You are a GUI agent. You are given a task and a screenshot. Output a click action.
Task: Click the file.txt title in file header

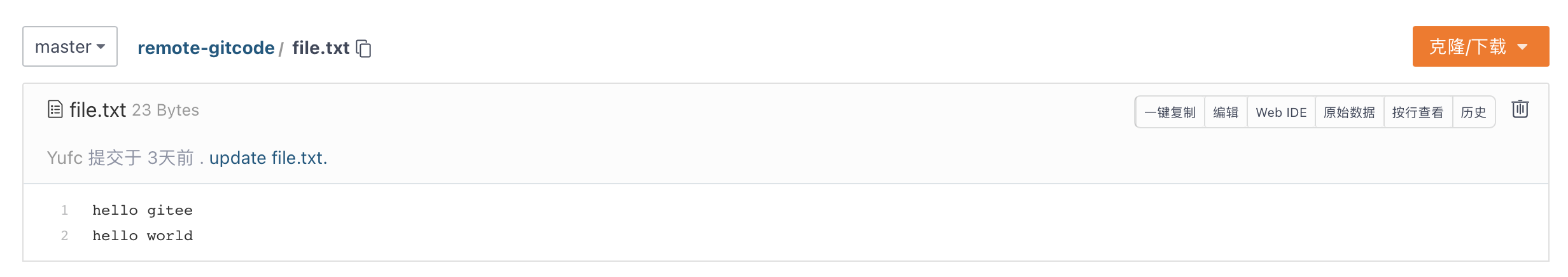(97, 110)
